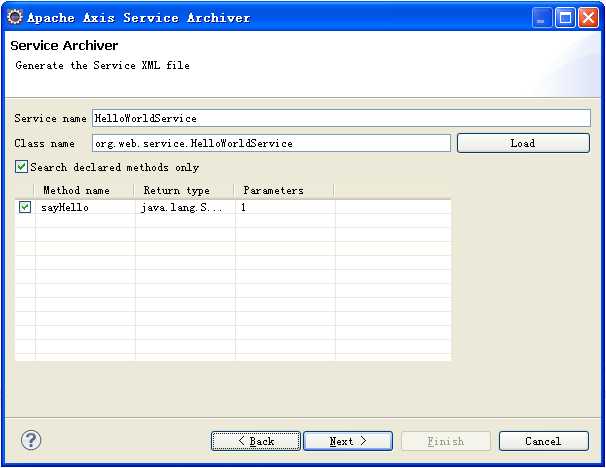Uncheck Search declared methods only
This screenshot has width=606, height=468.
pos(21,167)
